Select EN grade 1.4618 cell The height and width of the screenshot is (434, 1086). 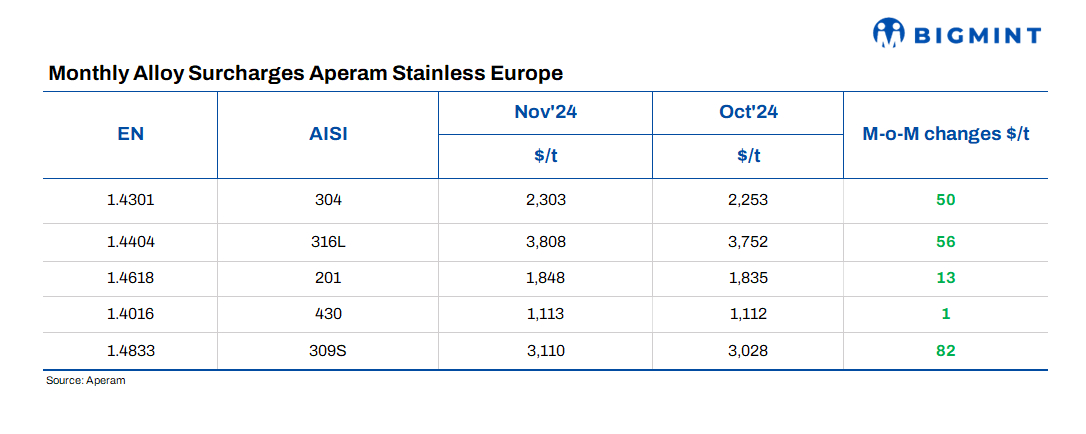131,277
